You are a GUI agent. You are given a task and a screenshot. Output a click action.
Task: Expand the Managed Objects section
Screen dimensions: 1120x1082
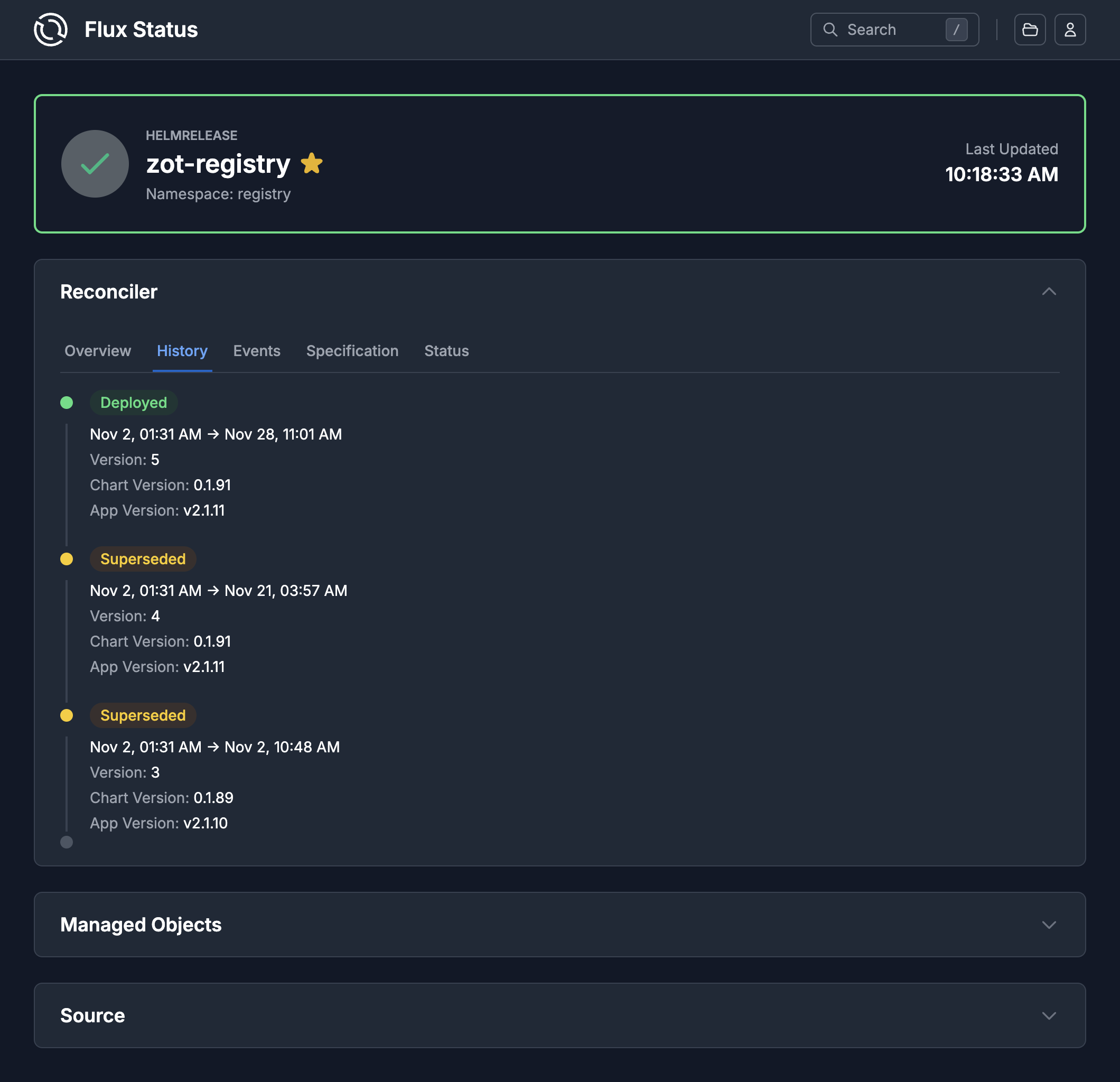[1049, 925]
